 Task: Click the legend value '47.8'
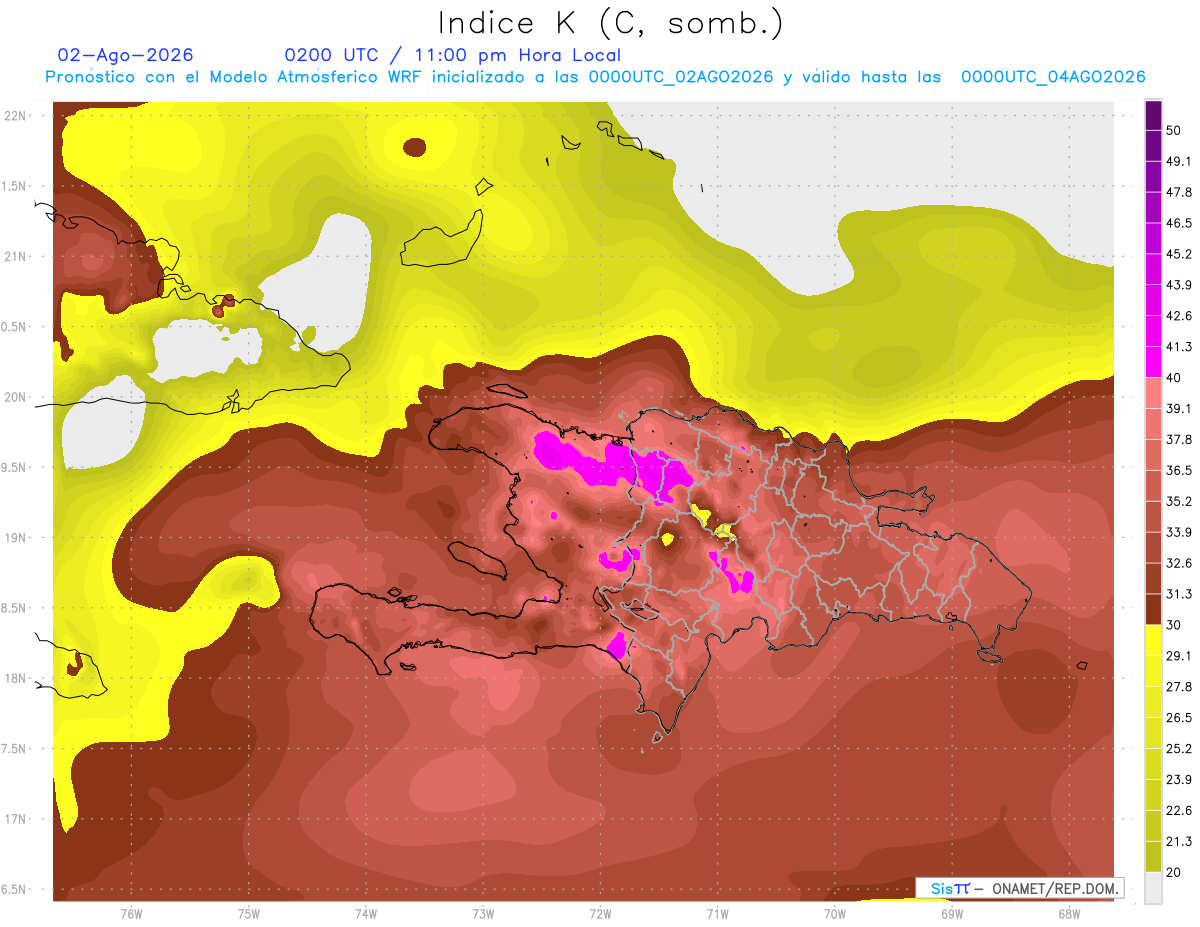coord(1179,192)
